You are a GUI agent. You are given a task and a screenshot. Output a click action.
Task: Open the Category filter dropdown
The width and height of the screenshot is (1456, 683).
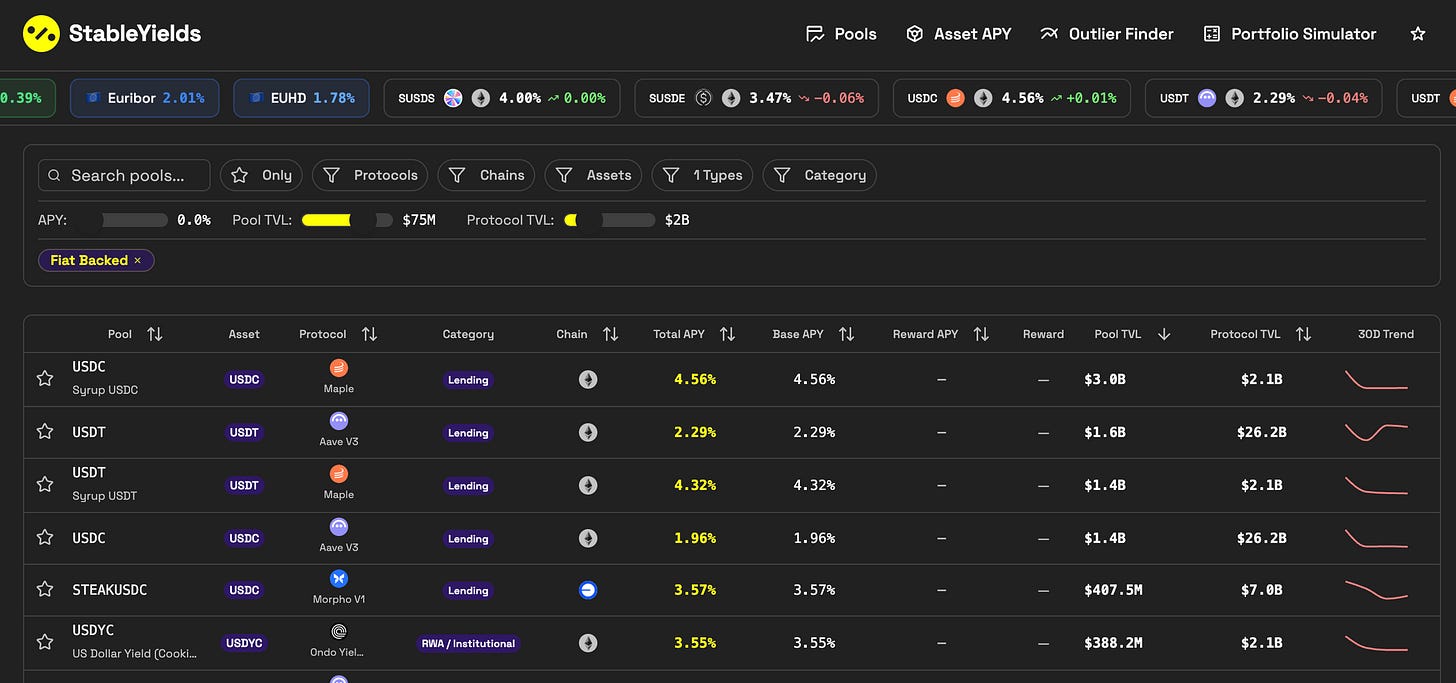tap(820, 175)
